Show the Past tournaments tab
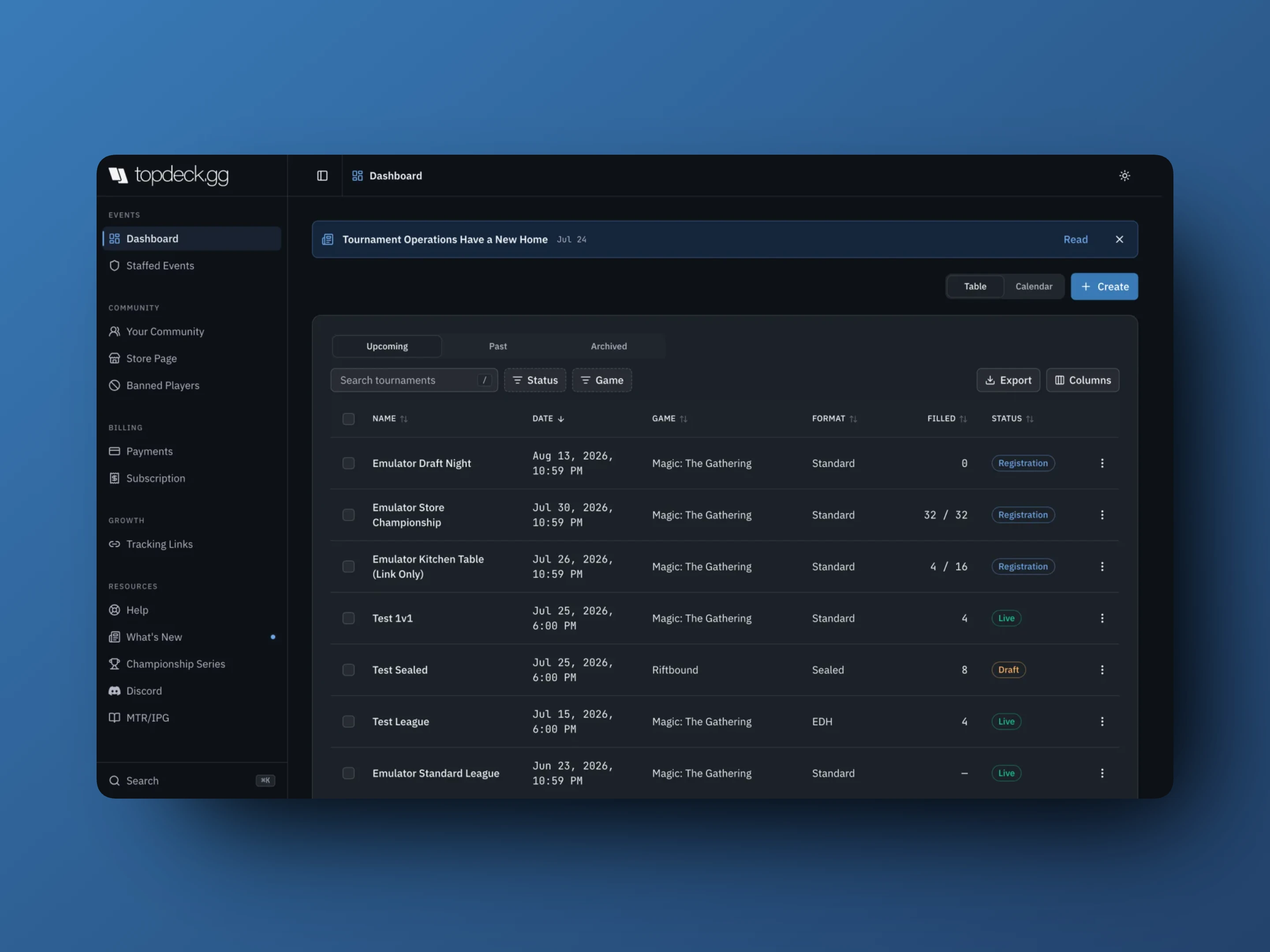Viewport: 1270px width, 952px height. [x=498, y=346]
